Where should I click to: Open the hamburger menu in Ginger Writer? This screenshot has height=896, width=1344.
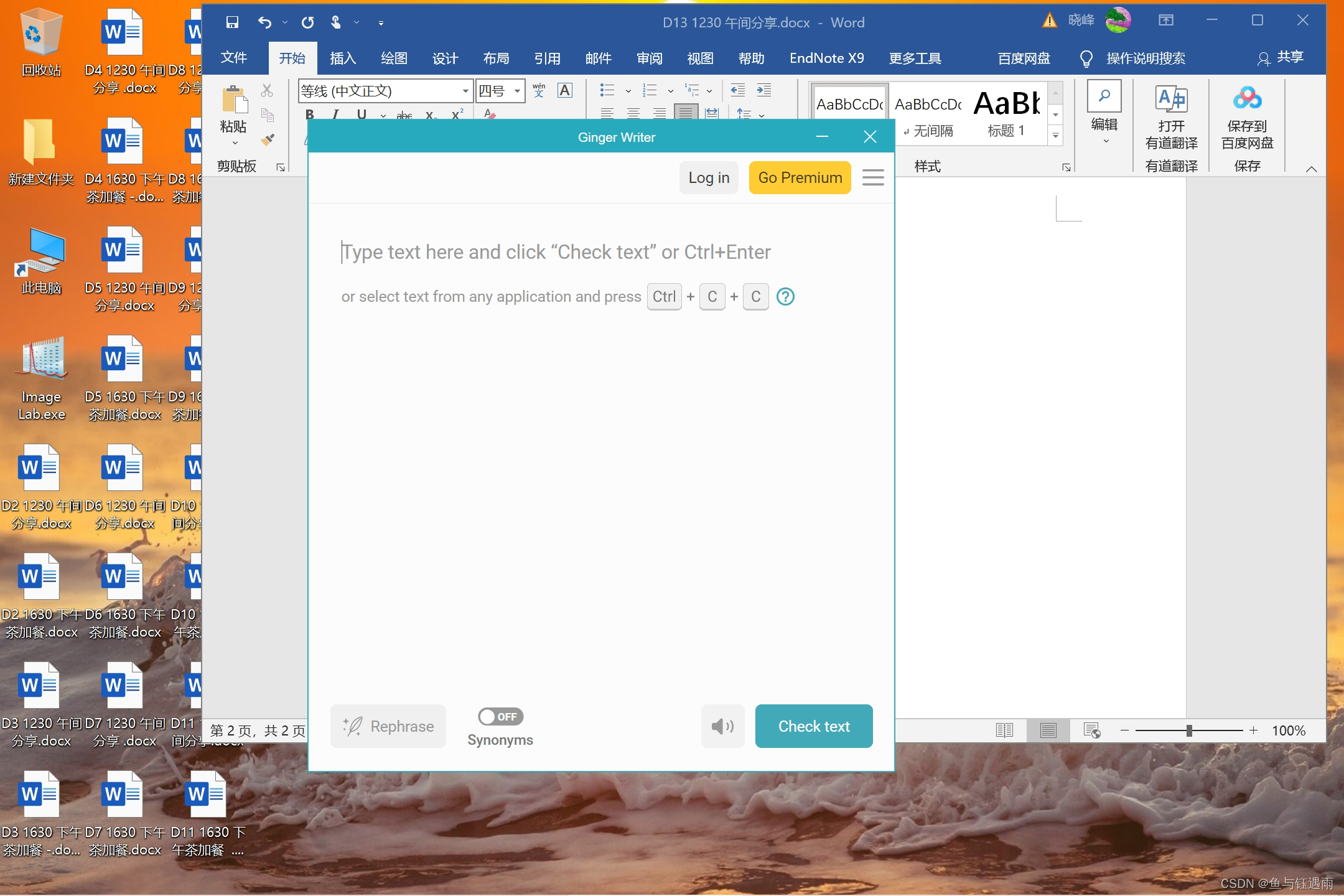873,178
